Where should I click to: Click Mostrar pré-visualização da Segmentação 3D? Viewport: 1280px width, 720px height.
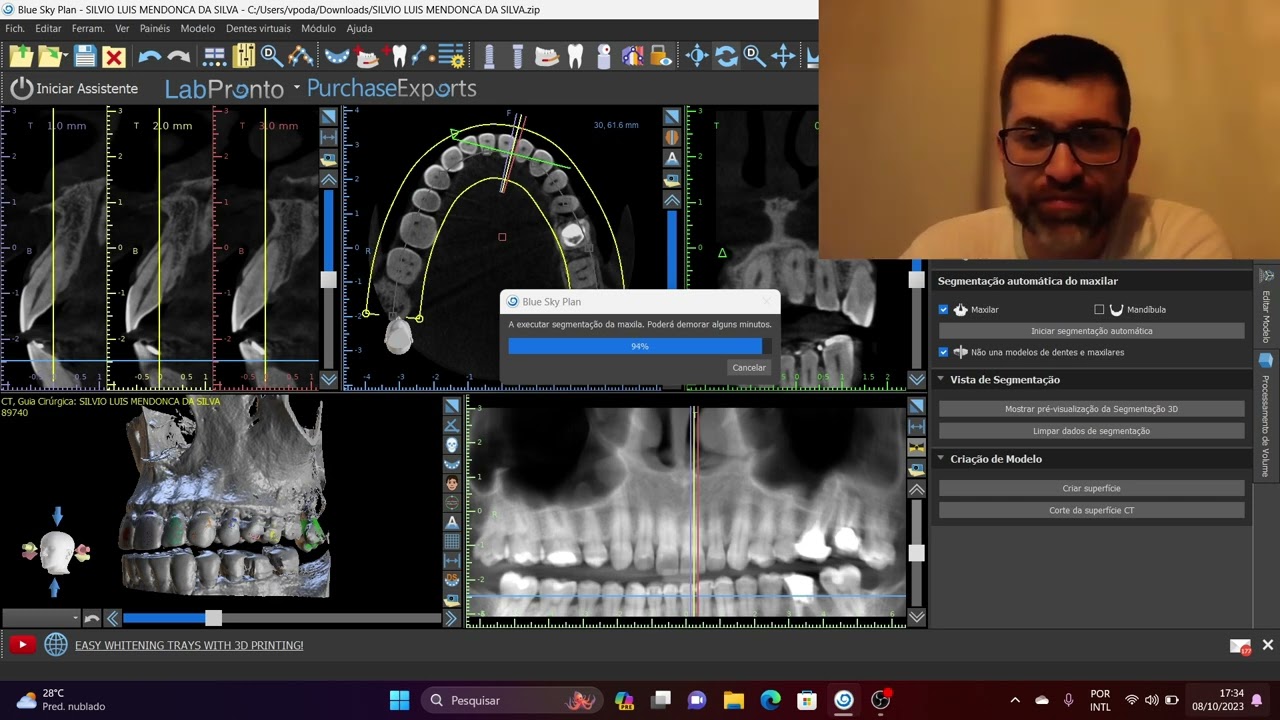[1092, 409]
